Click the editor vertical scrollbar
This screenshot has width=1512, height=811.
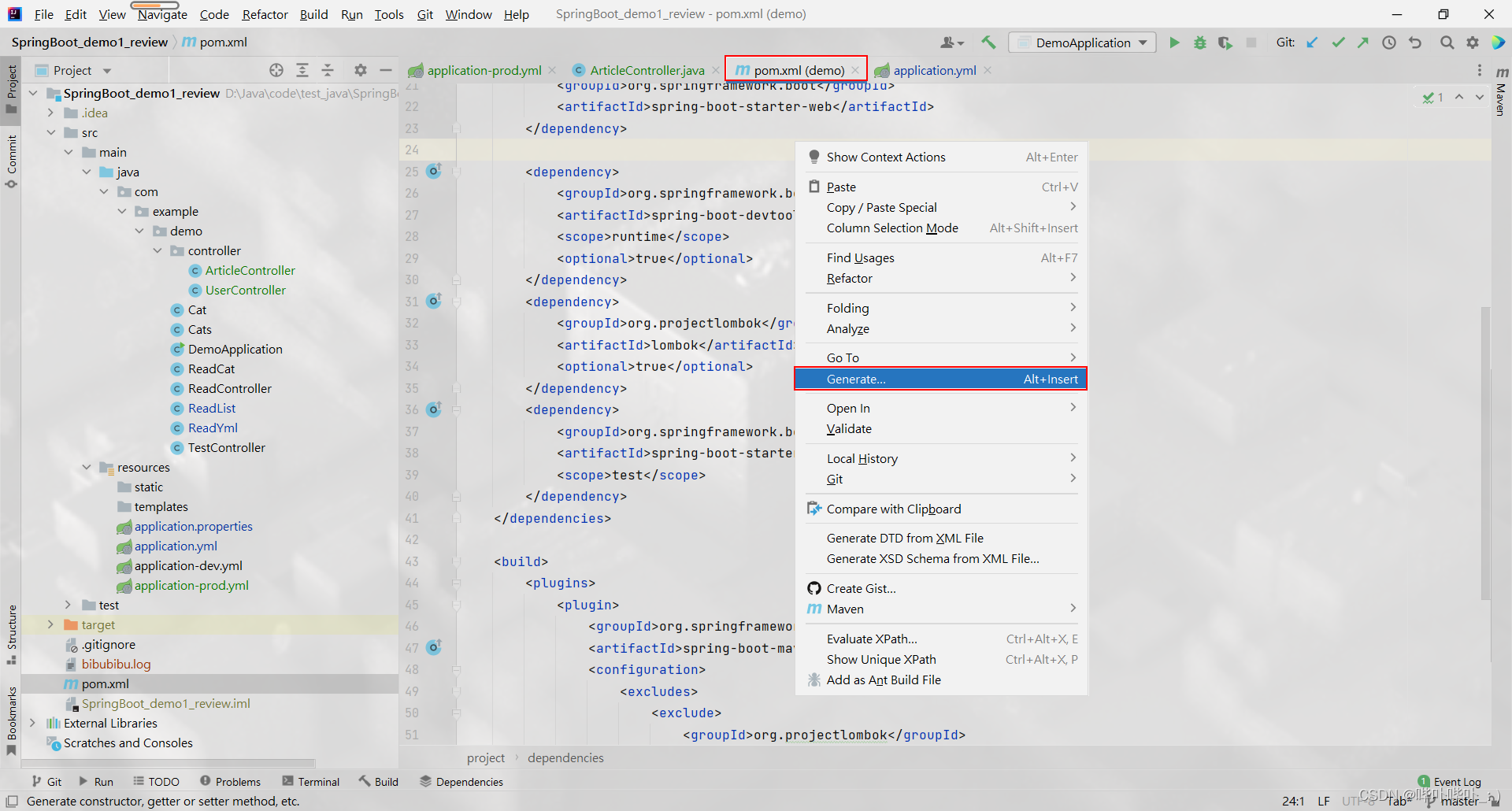click(1485, 453)
